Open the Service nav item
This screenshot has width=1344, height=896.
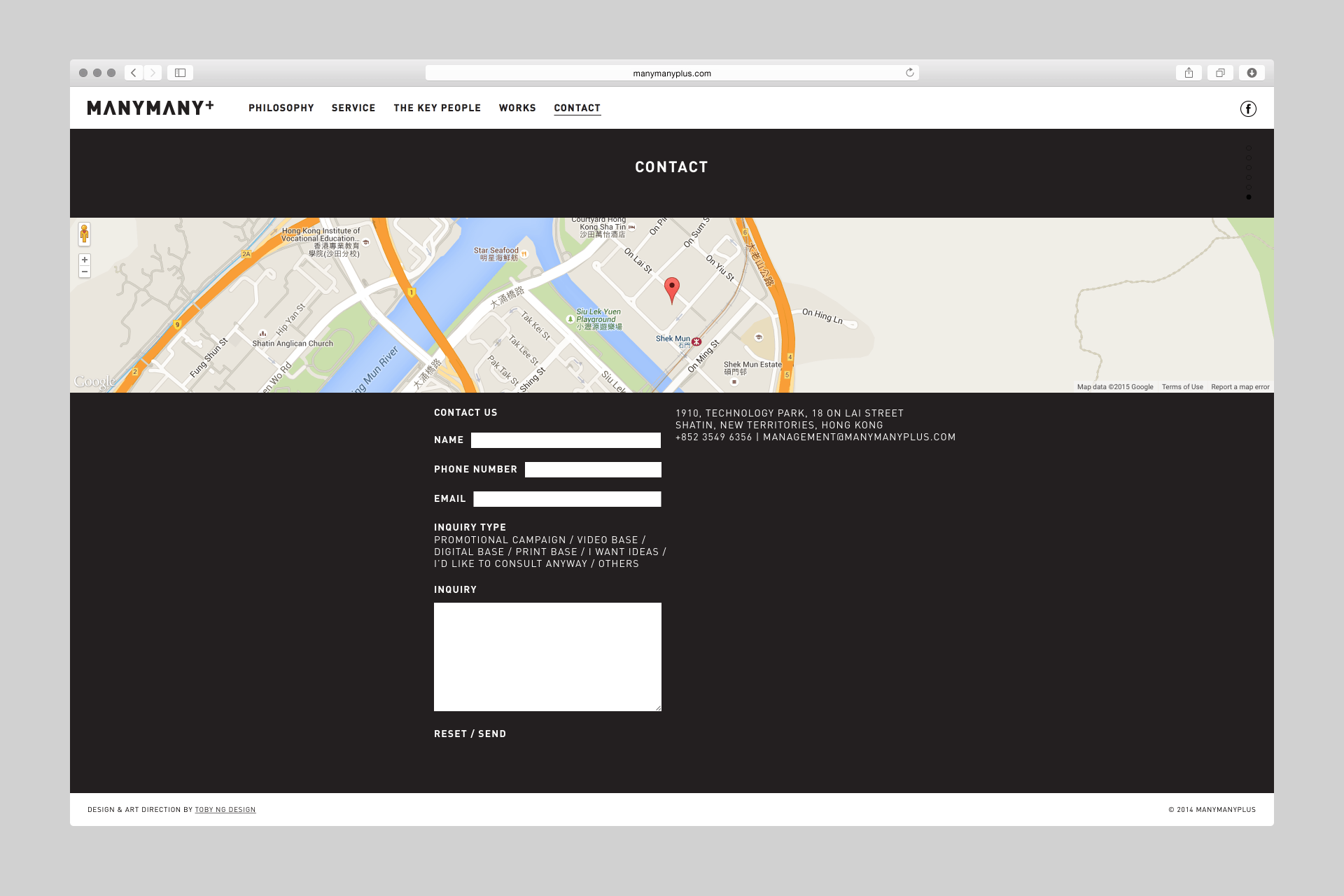(353, 108)
